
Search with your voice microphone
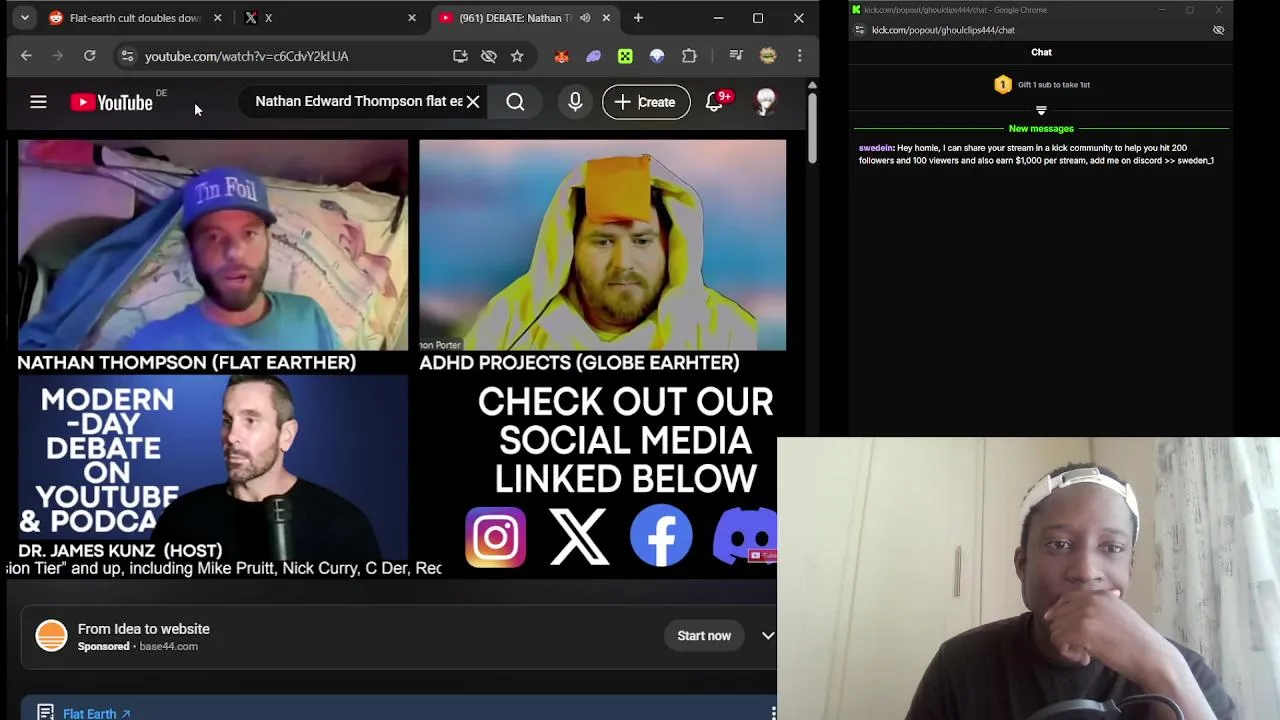(575, 102)
